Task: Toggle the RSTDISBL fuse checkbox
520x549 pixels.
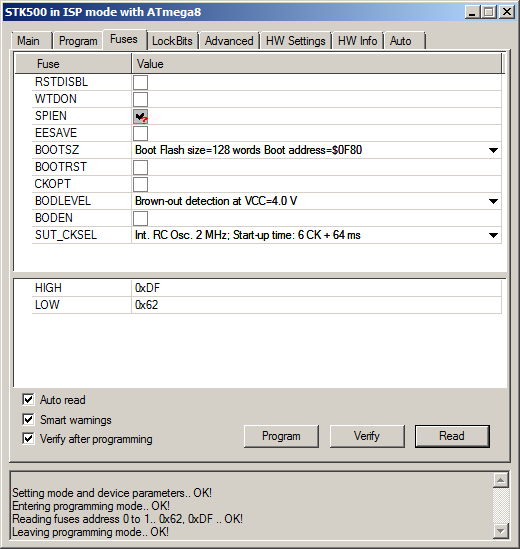Action: (x=140, y=82)
